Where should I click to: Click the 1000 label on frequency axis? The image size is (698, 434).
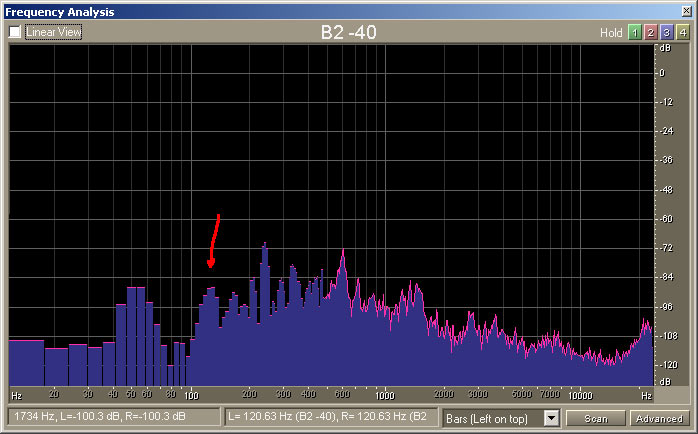385,395
